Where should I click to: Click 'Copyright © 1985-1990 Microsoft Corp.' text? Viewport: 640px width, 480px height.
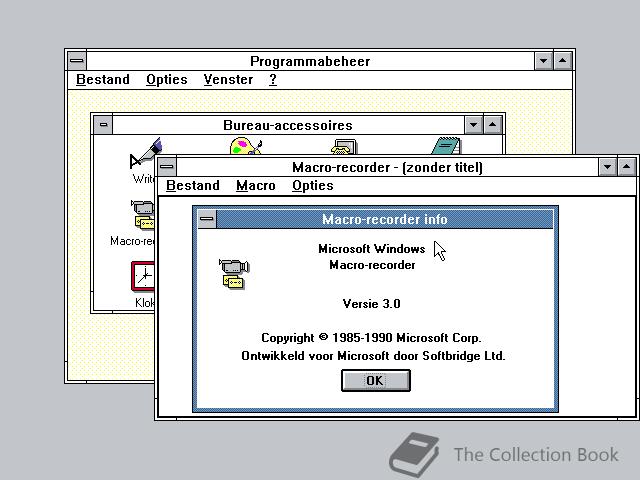(371, 338)
